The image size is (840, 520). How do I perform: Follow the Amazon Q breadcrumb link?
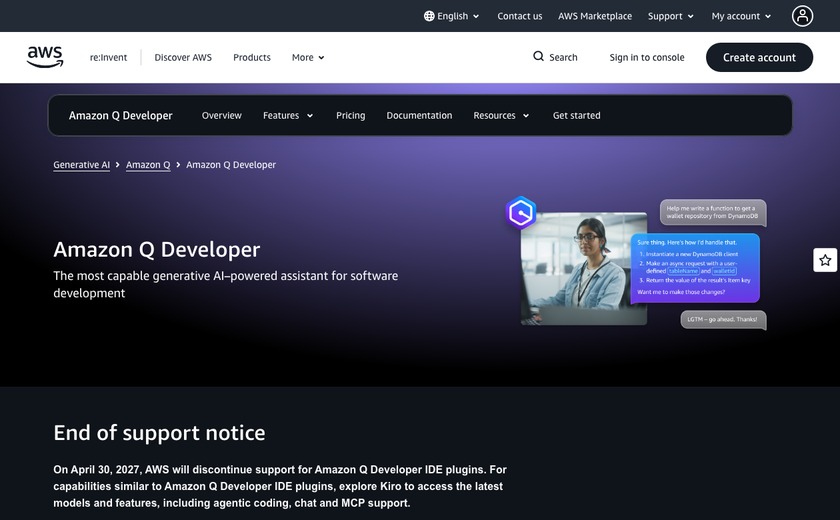tap(148, 164)
